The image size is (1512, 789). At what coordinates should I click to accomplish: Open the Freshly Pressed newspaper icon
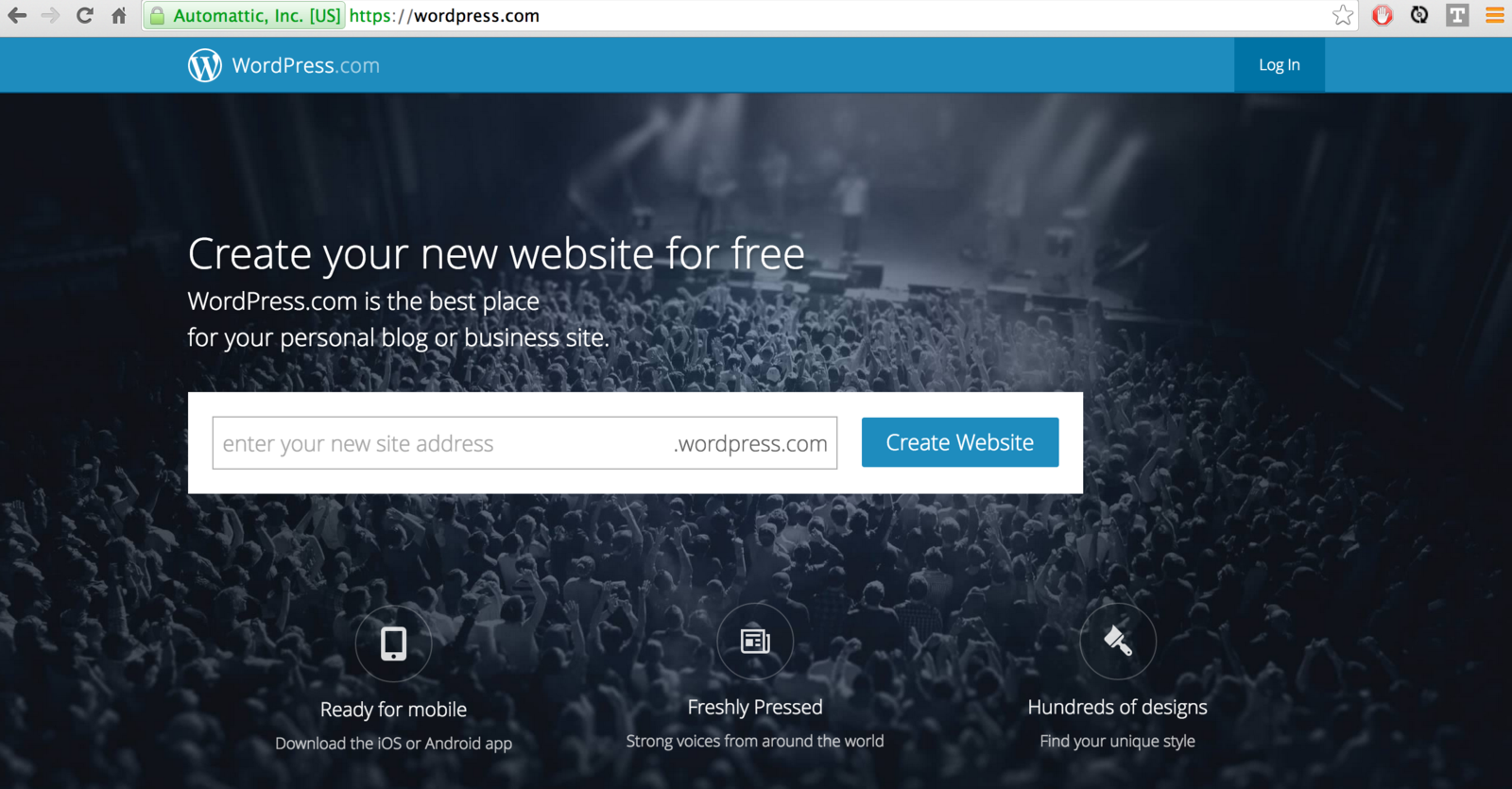(x=755, y=642)
